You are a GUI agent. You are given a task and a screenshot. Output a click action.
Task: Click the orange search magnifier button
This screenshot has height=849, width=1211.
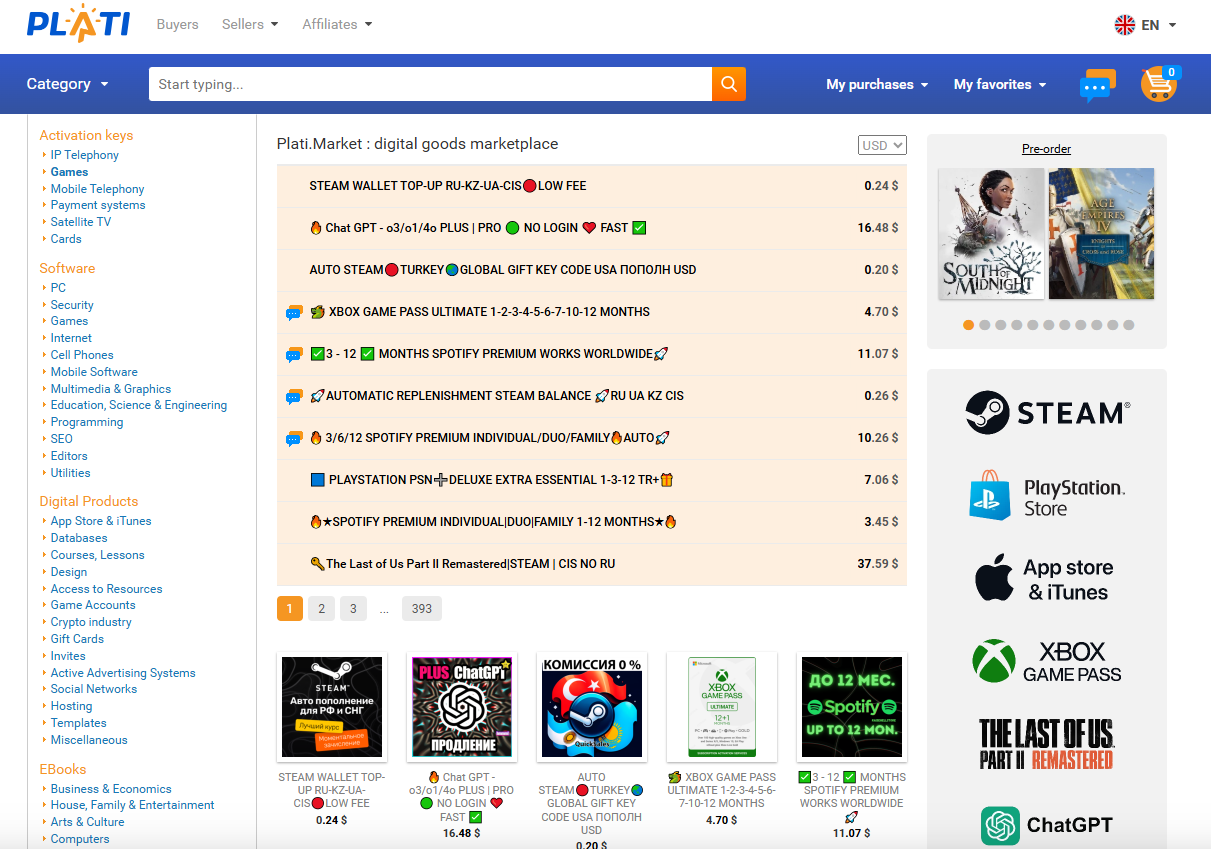click(728, 84)
